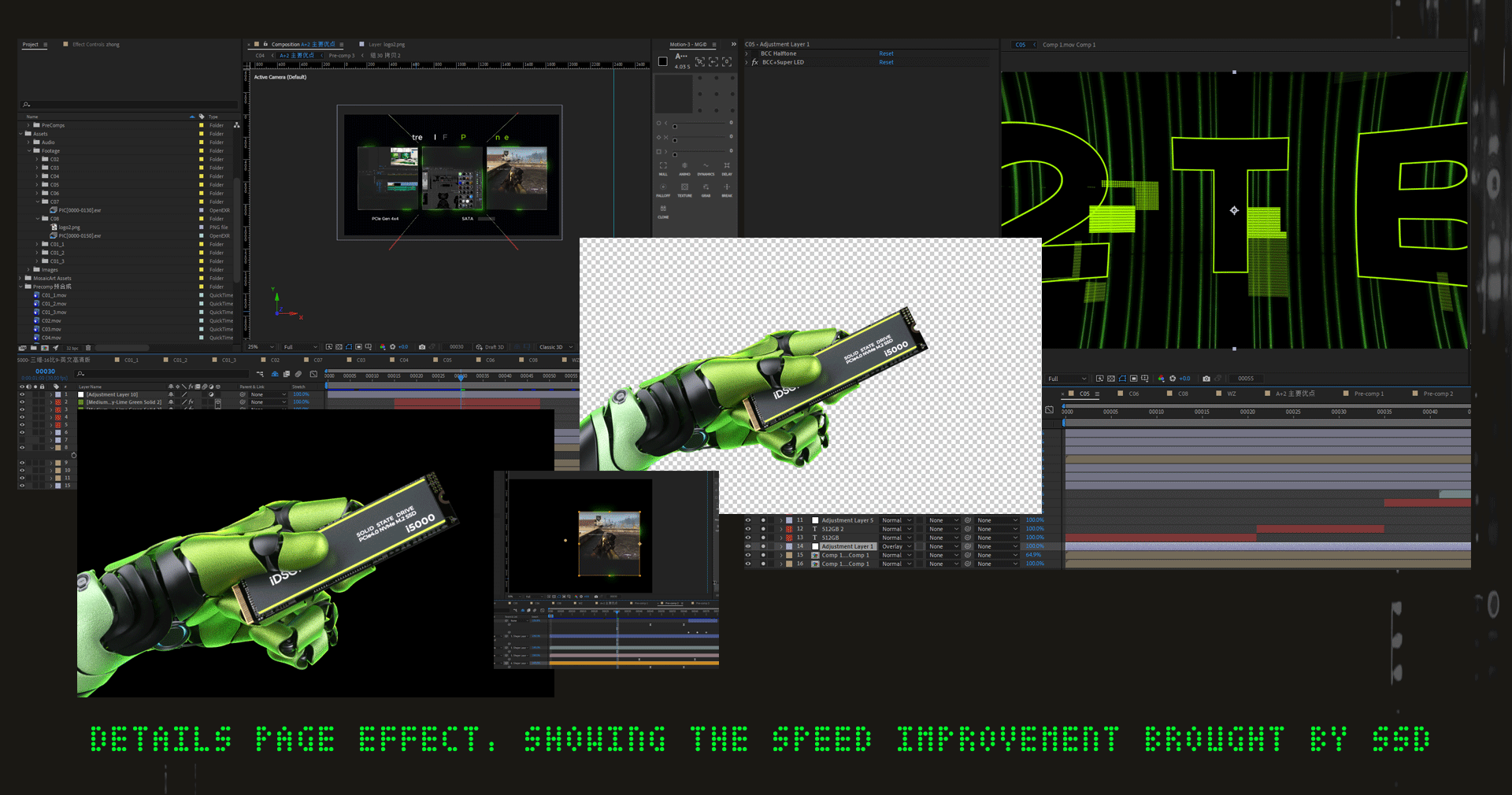Click the fx icon beside BCC+Super LED

pyautogui.click(x=755, y=62)
